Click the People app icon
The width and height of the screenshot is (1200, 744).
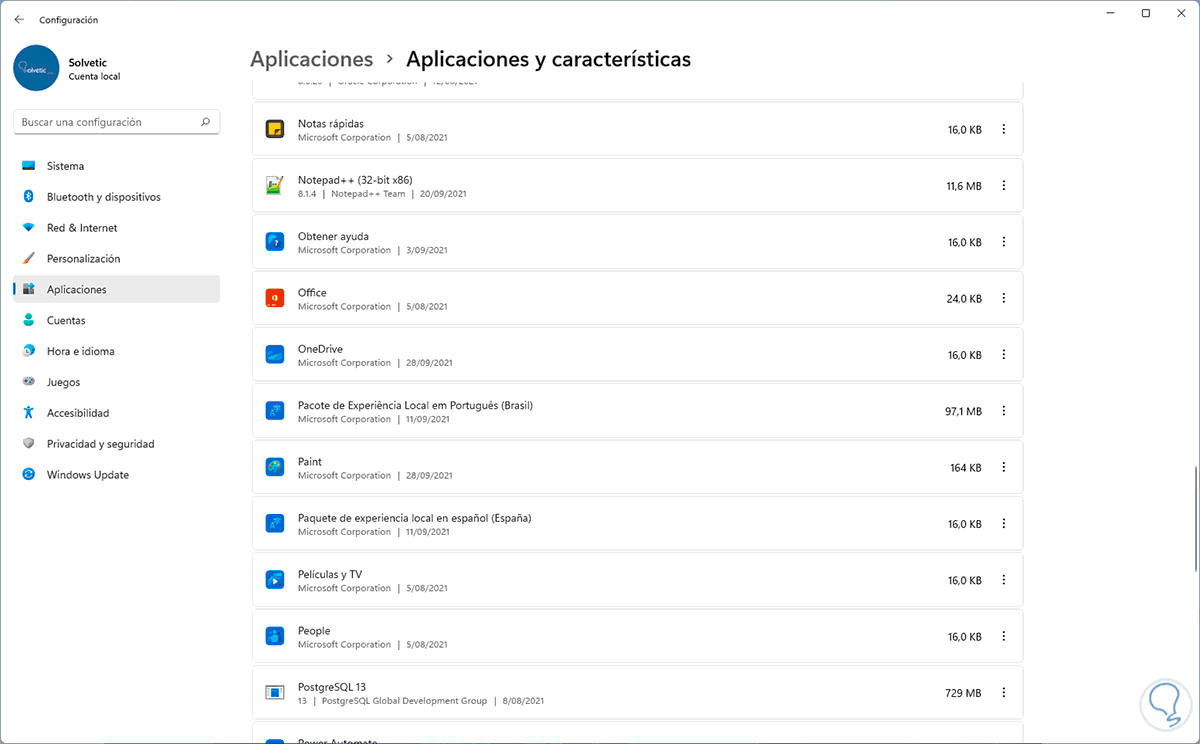[275, 636]
